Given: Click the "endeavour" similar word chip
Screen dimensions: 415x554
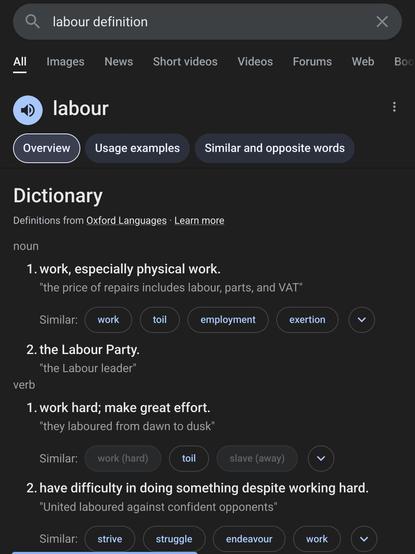Looking at the screenshot, I should coord(249,539).
